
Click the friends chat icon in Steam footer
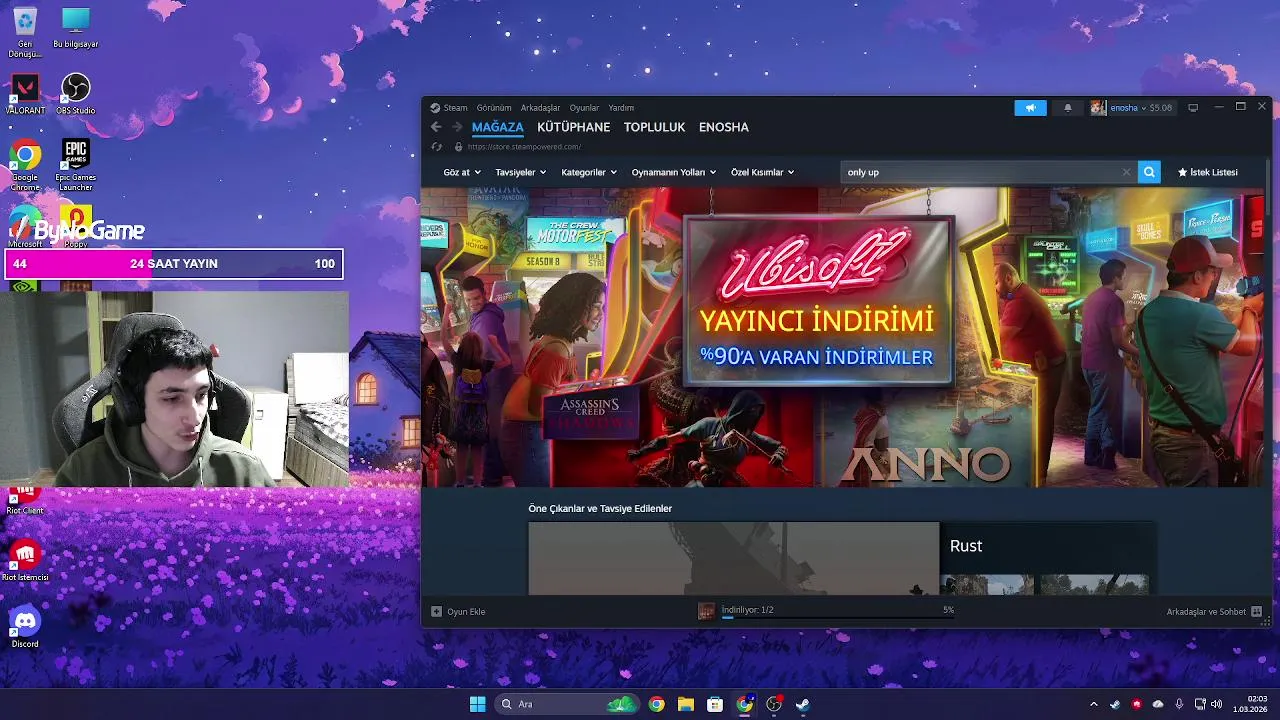tap(1257, 611)
